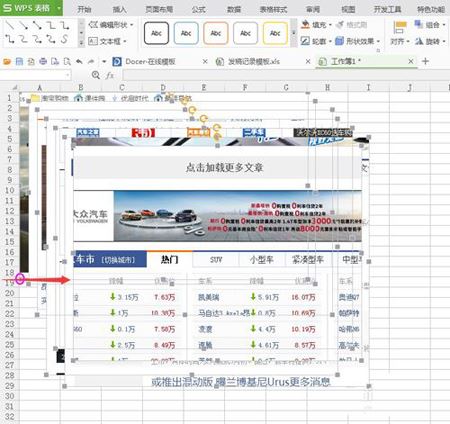This screenshot has height=424, width=450.
Task: Click the Undo arrow icon
Action: tap(79, 62)
